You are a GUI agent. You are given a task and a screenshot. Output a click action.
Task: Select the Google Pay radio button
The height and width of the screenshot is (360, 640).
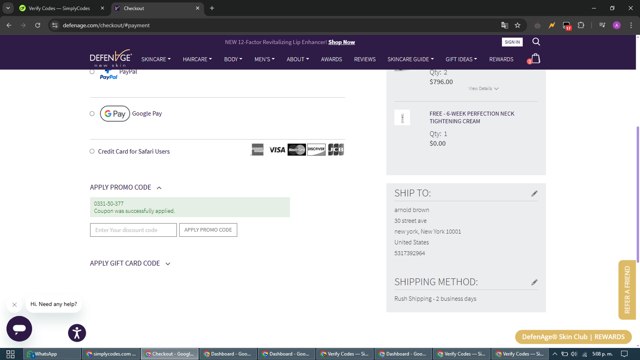pyautogui.click(x=92, y=113)
